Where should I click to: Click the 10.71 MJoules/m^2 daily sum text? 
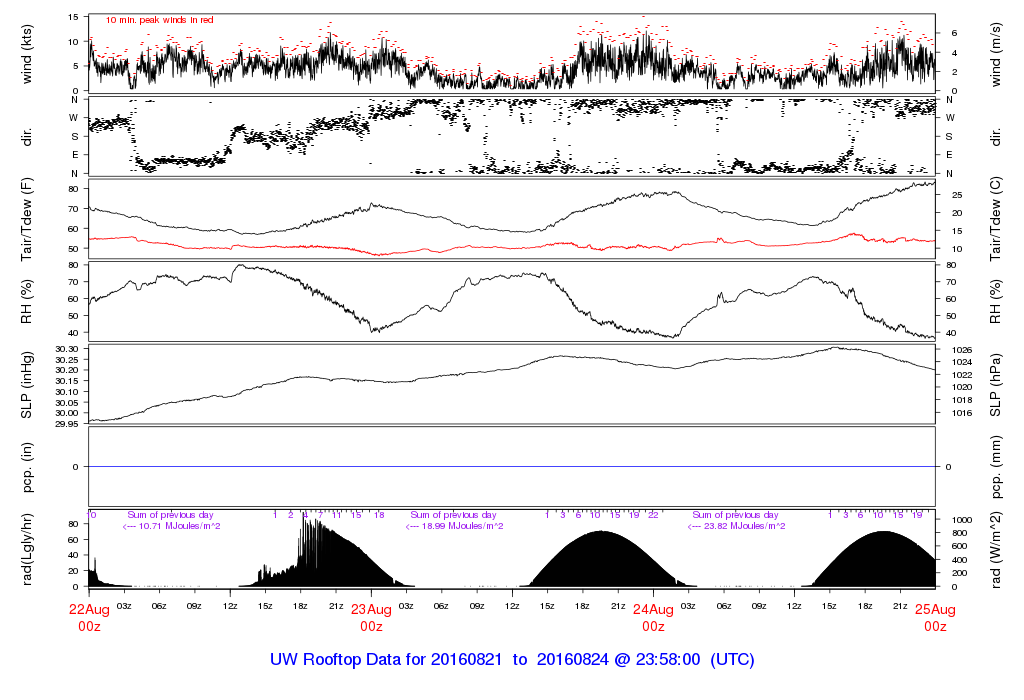click(x=171, y=526)
